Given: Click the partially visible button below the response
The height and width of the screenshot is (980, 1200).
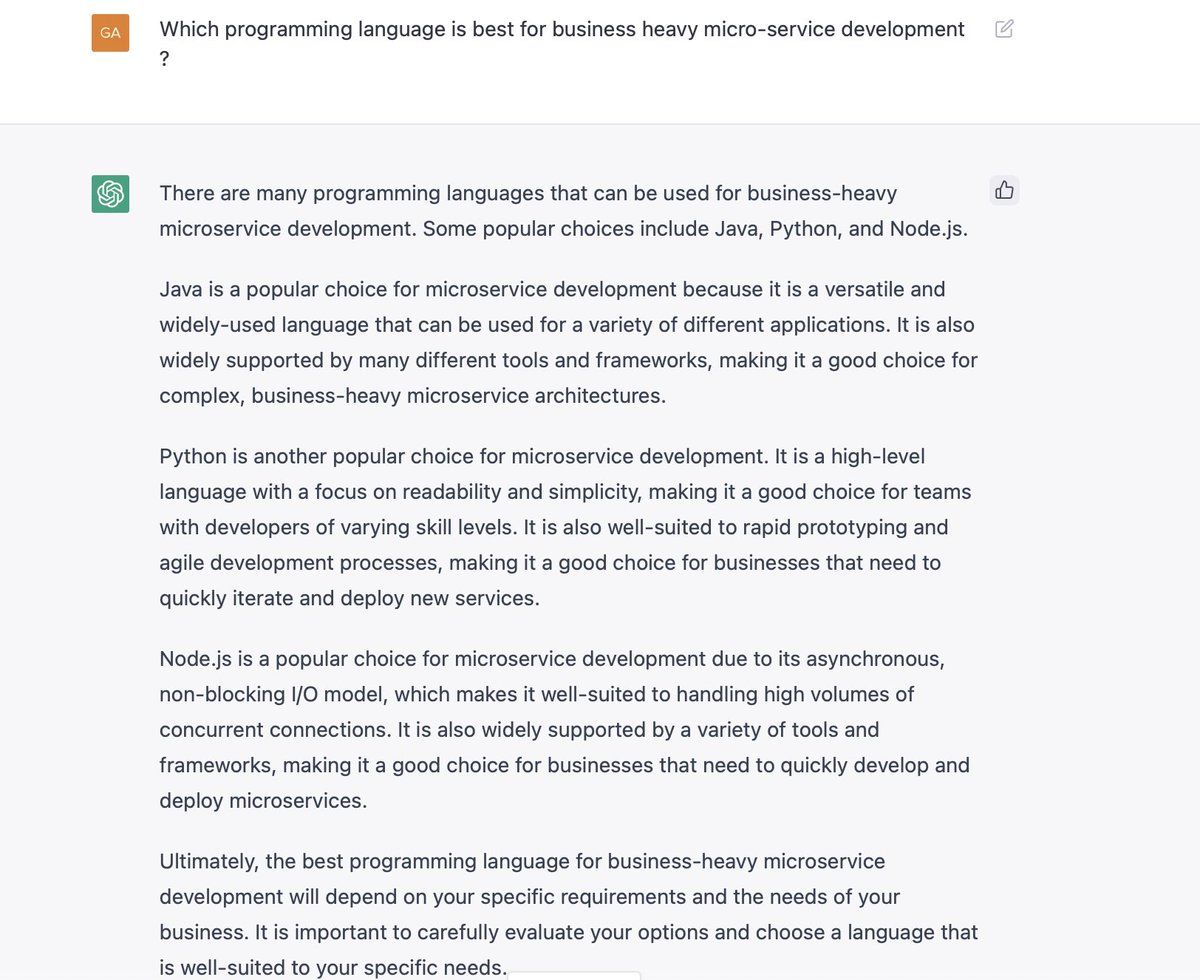Looking at the screenshot, I should [575, 975].
